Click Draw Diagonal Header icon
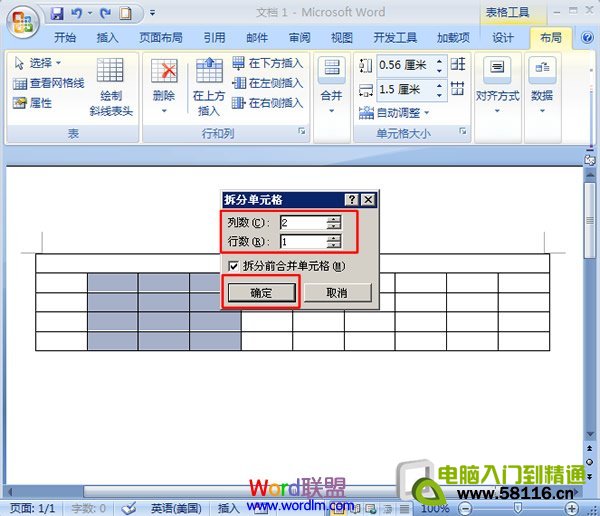 point(110,80)
